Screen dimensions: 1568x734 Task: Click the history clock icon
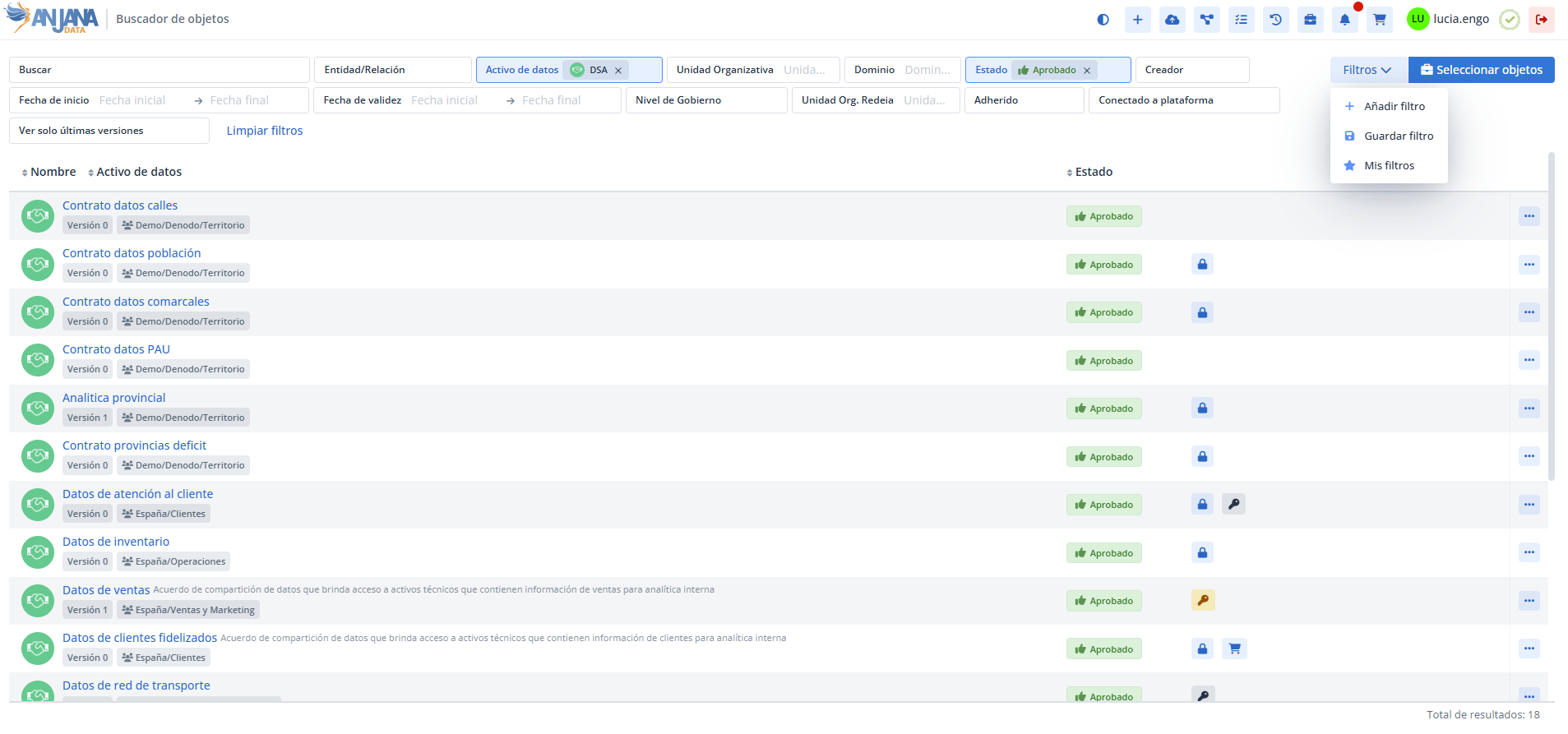pos(1275,20)
